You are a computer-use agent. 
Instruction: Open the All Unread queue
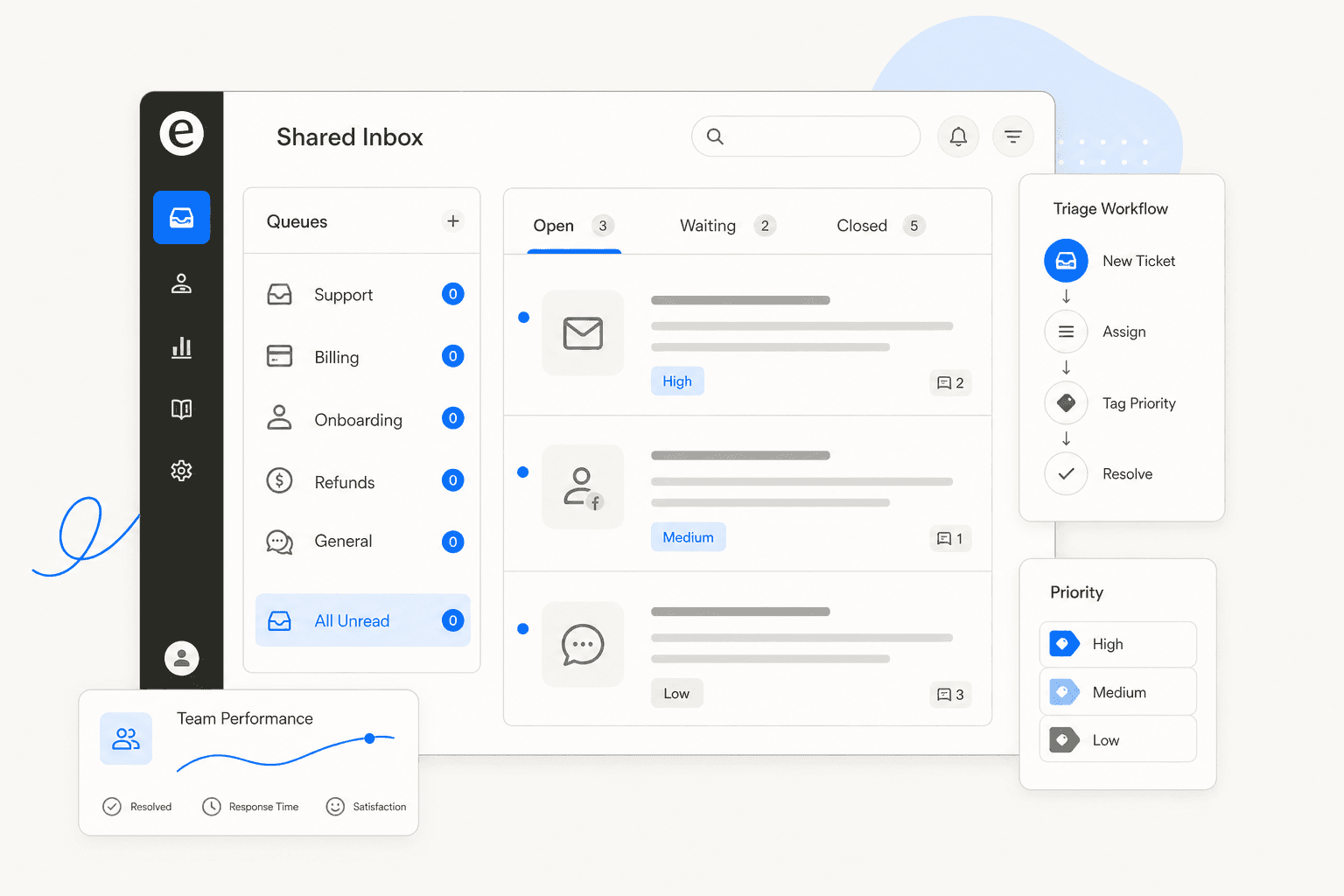pyautogui.click(x=362, y=620)
